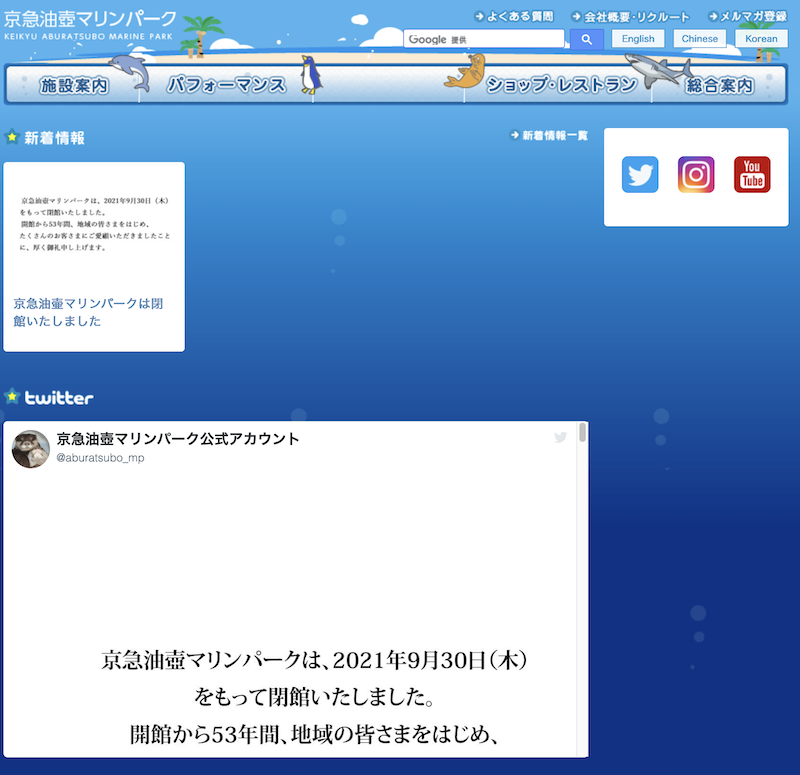Screen dimensions: 800x775
Task: Open the Twitter social icon
Action: click(x=640, y=174)
